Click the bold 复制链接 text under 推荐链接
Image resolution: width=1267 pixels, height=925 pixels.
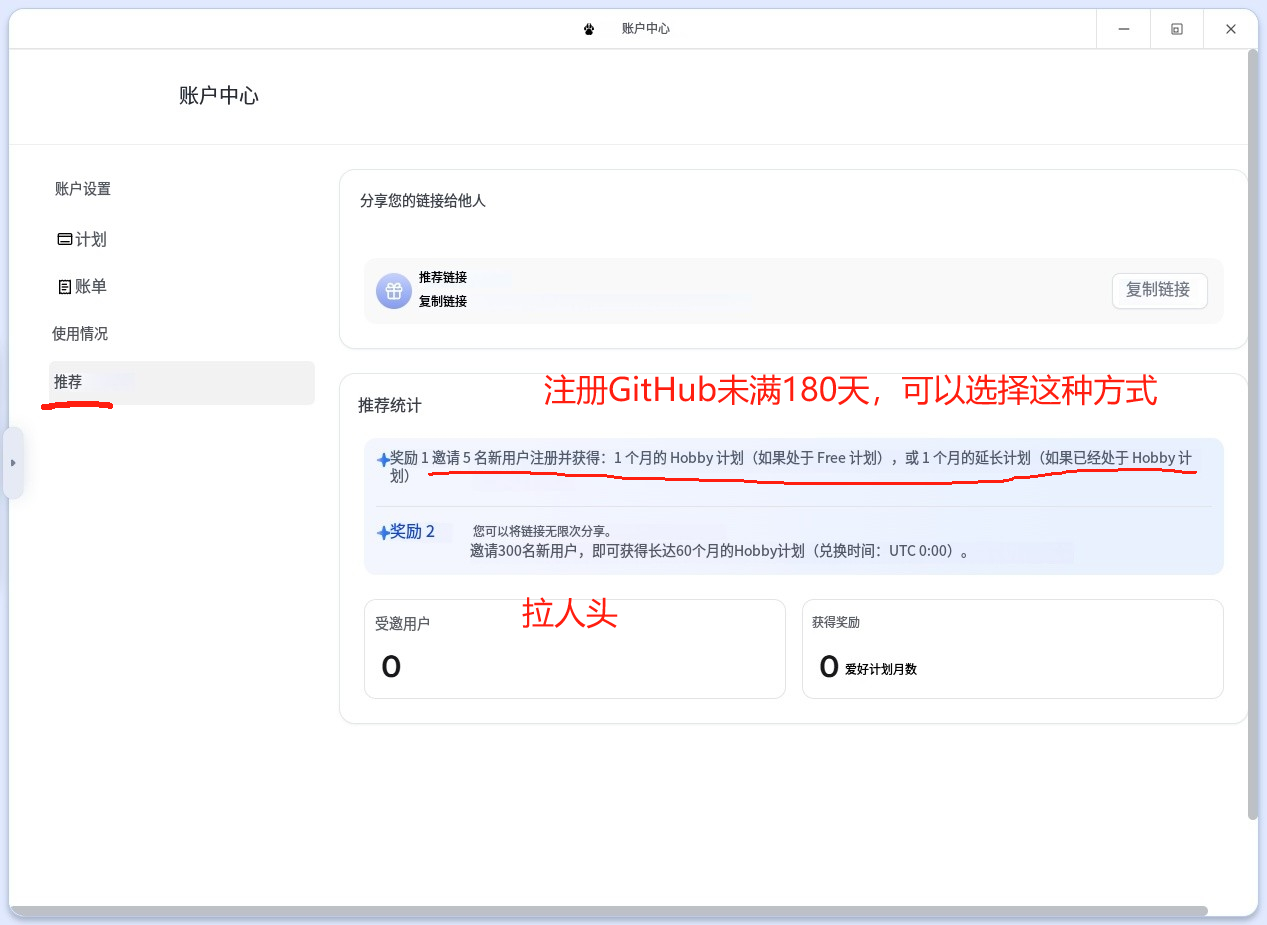click(443, 301)
